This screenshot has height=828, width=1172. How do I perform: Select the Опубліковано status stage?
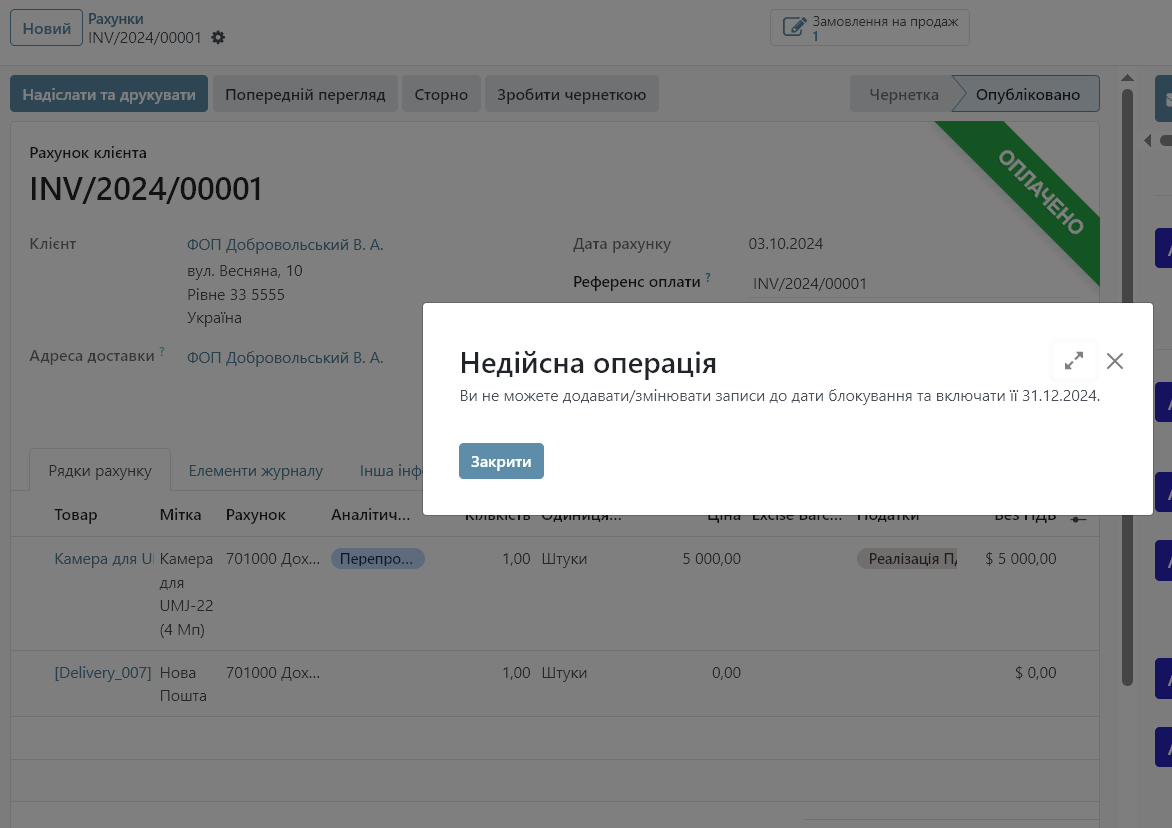[1027, 94]
